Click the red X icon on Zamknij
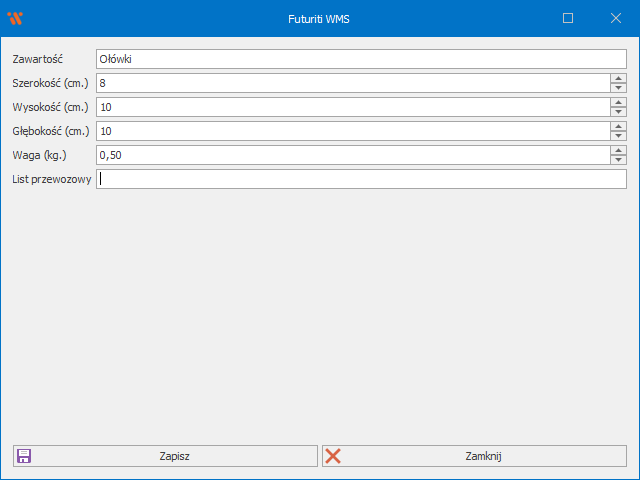This screenshot has width=640, height=480. point(333,456)
